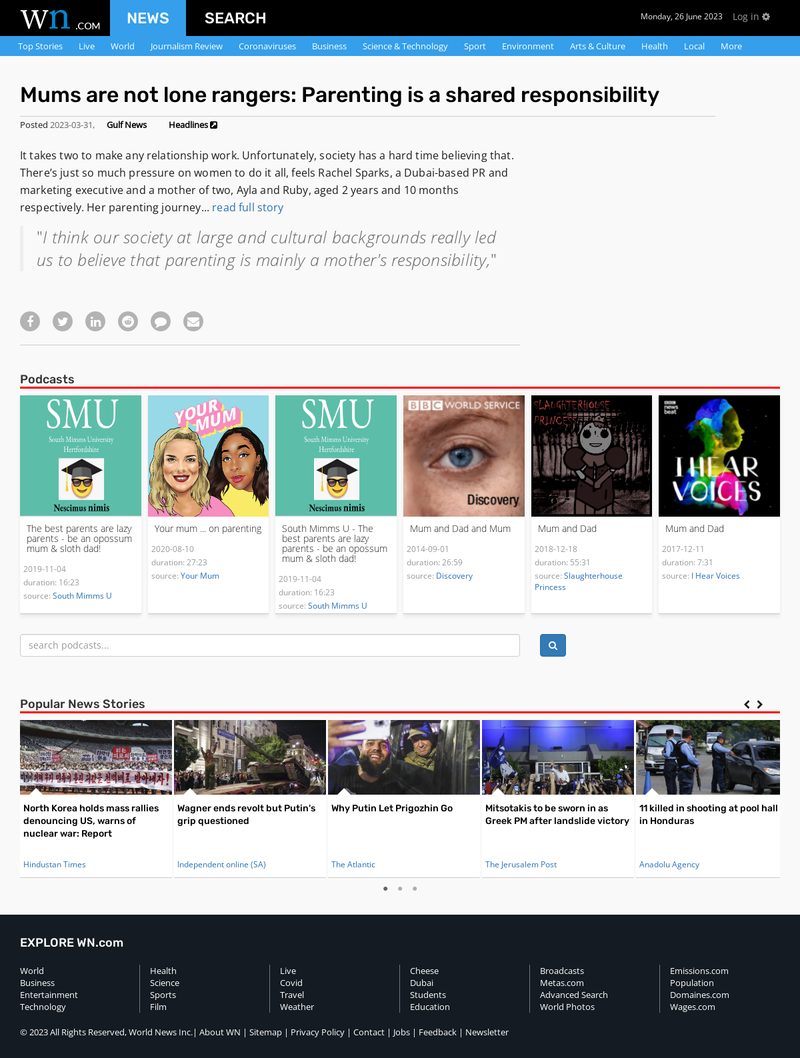800x1058 pixels.
Task: Select third carousel pagination dot
Action: tap(415, 889)
